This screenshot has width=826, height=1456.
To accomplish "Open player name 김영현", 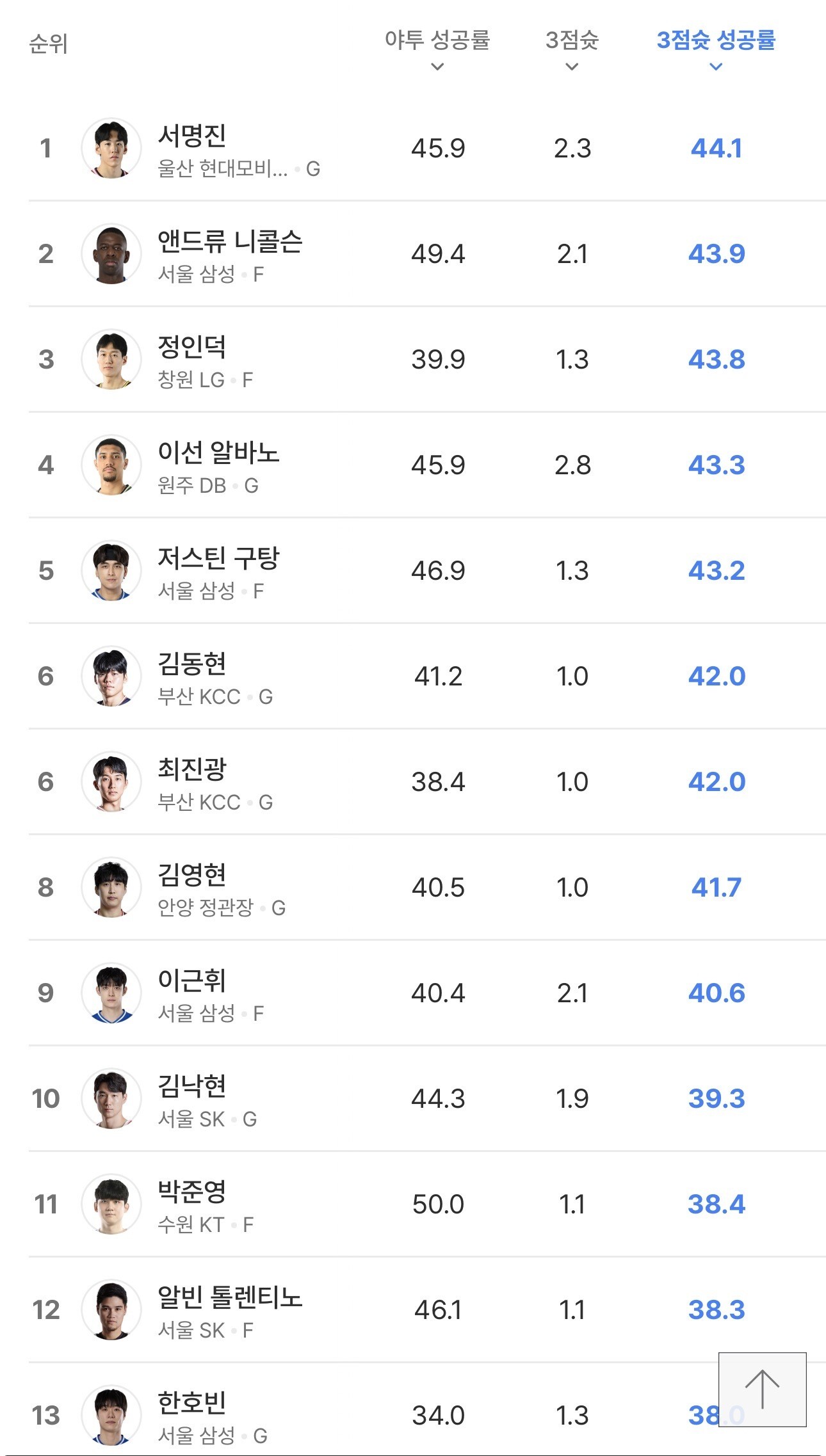I will [192, 875].
